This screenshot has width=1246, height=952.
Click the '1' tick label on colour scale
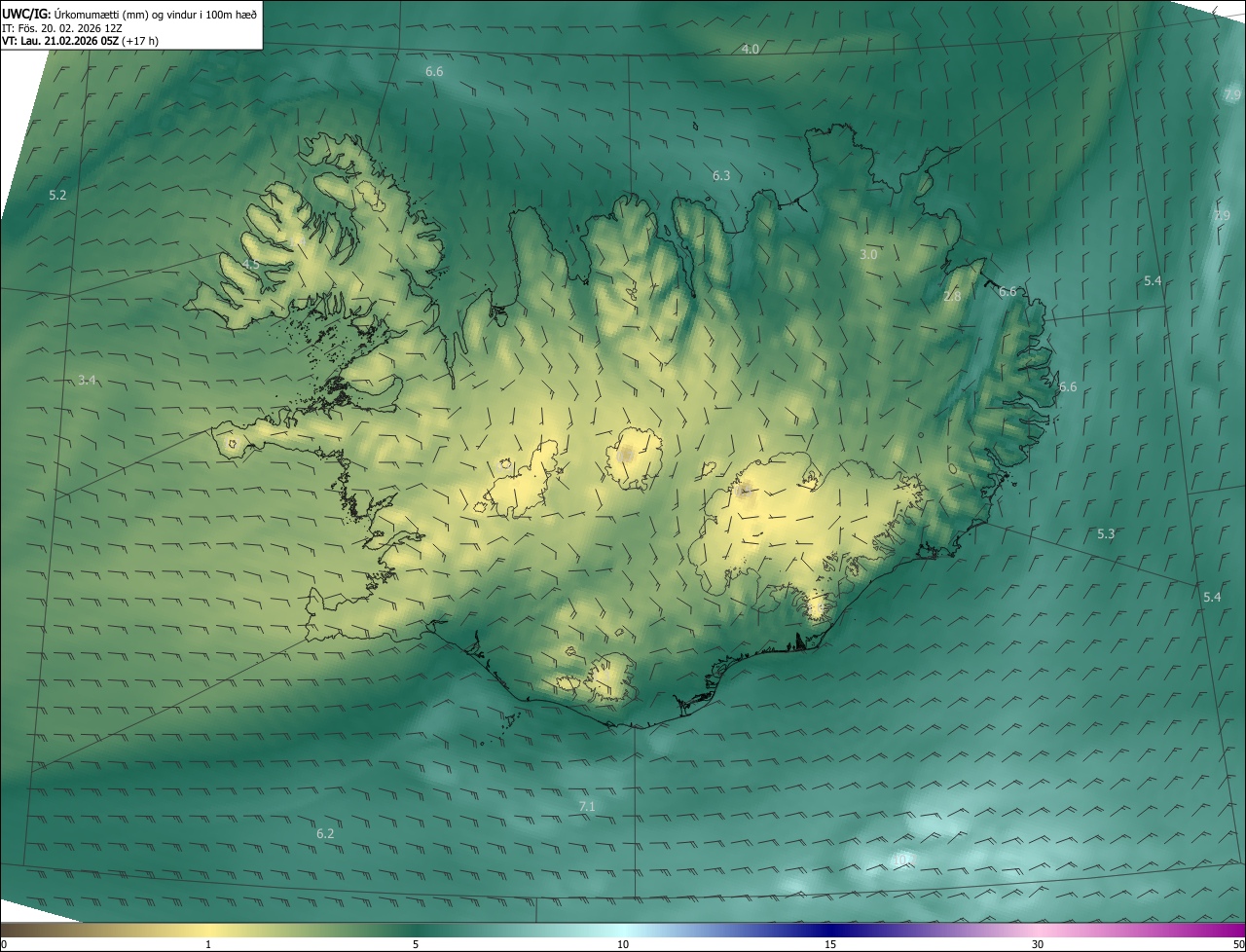pyautogui.click(x=208, y=944)
